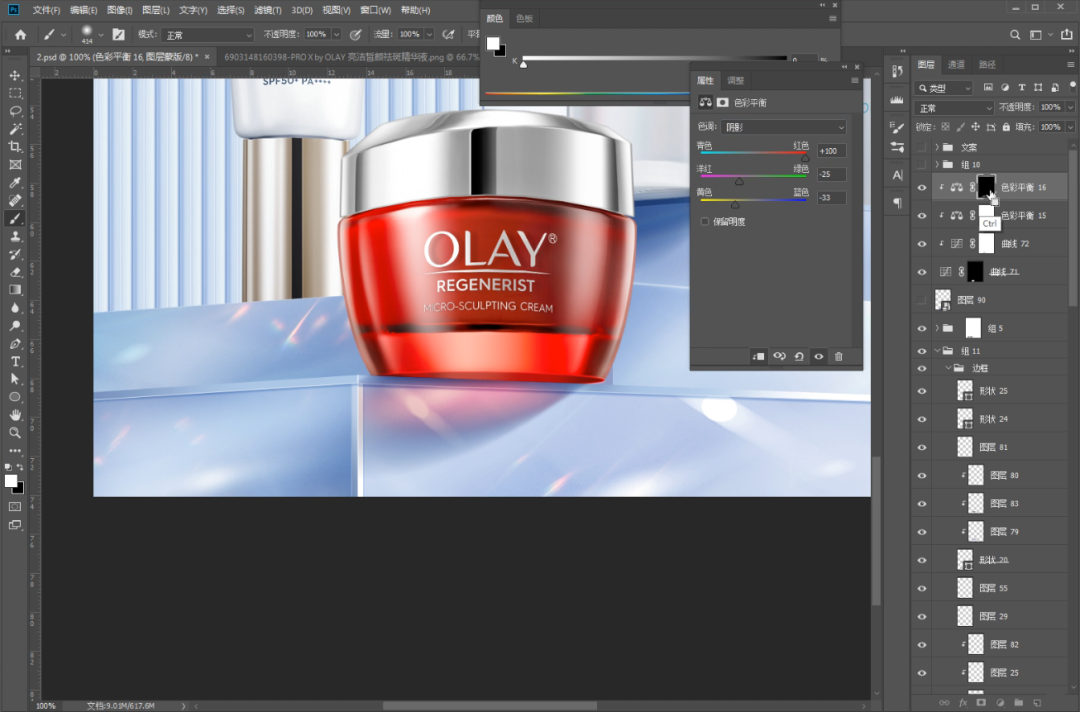Click the Home icon in options bar
The image size is (1080, 712).
pyautogui.click(x=21, y=34)
